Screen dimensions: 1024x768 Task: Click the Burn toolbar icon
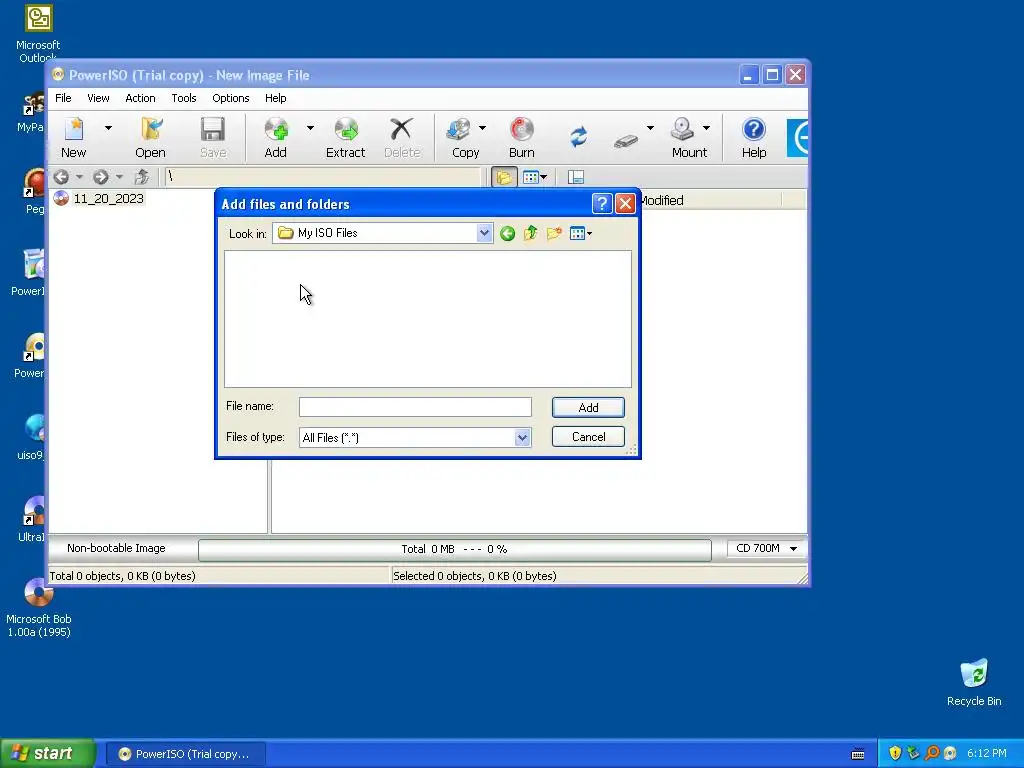pyautogui.click(x=522, y=137)
